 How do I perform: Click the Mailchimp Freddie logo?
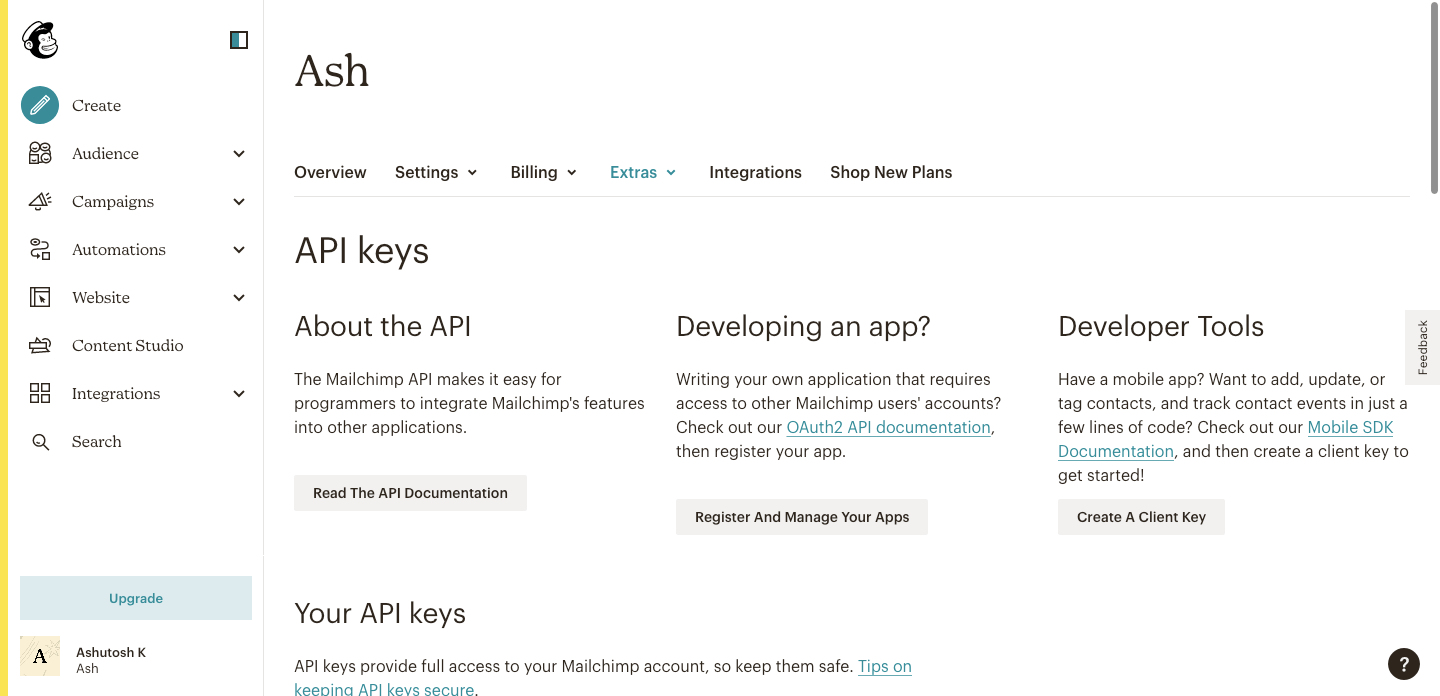coord(40,40)
